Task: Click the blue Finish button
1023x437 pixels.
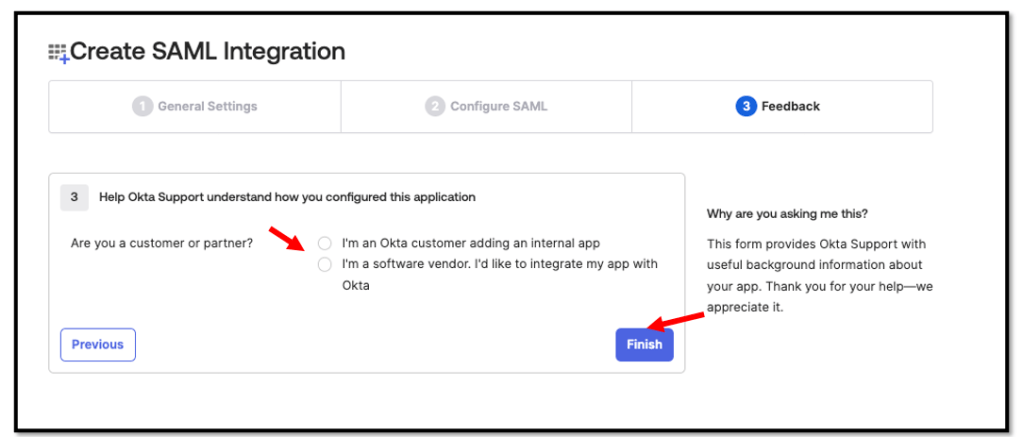Action: 644,344
